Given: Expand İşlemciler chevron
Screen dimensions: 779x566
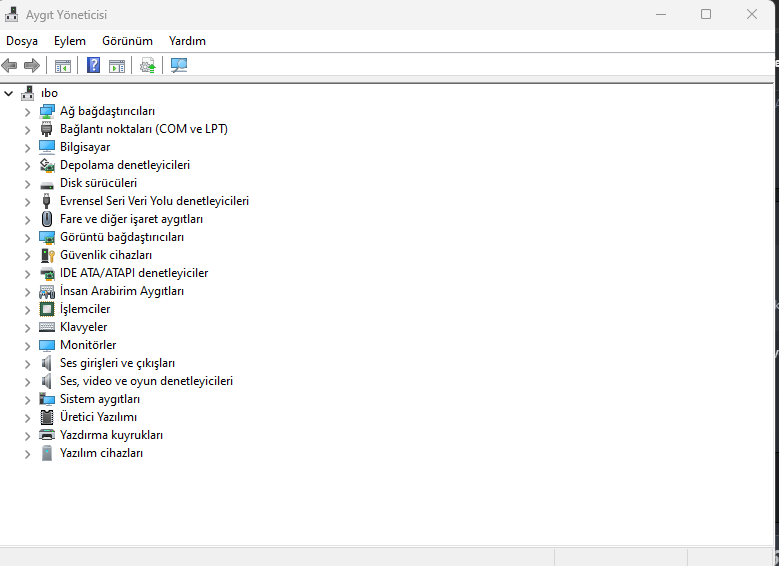Looking at the screenshot, I should pos(28,310).
